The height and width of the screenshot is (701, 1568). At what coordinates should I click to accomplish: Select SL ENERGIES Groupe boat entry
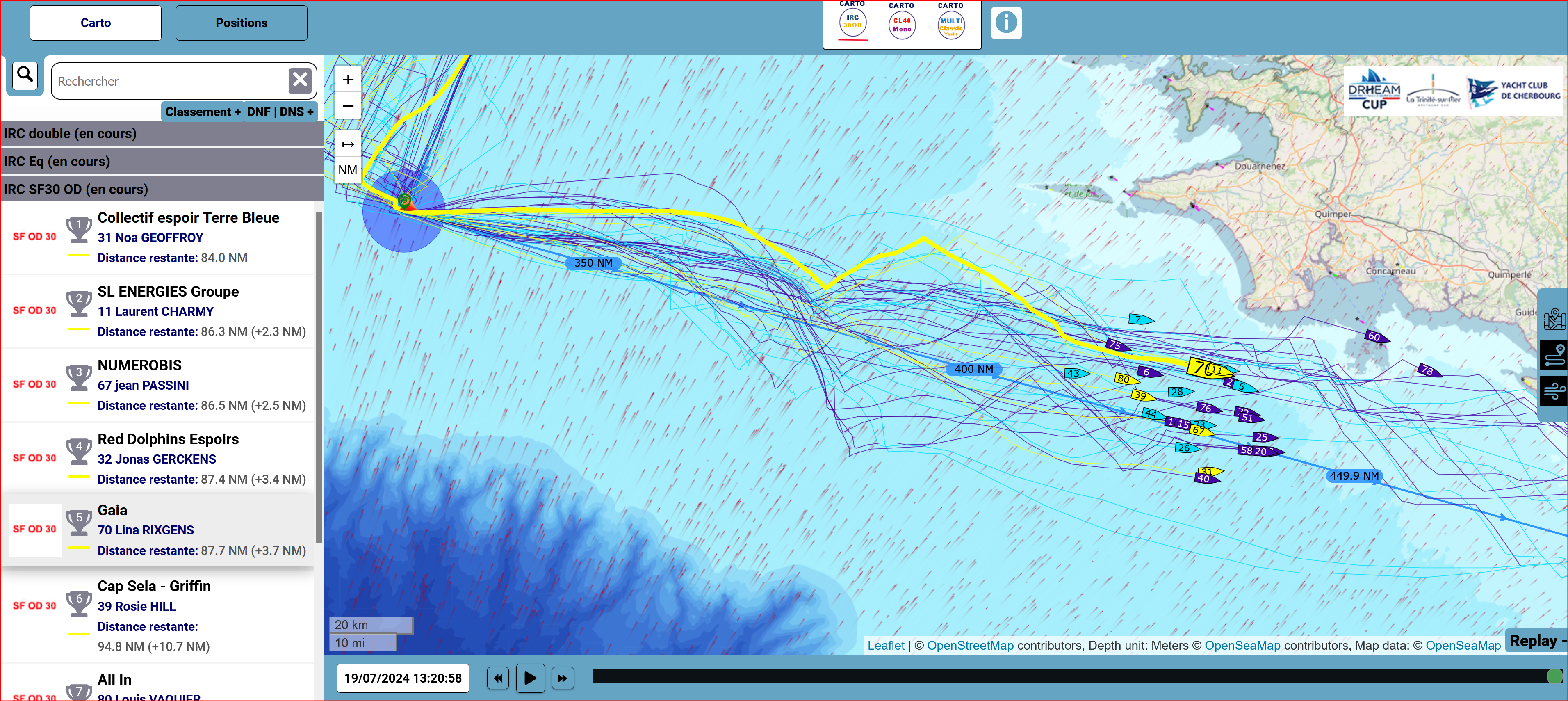click(157, 312)
